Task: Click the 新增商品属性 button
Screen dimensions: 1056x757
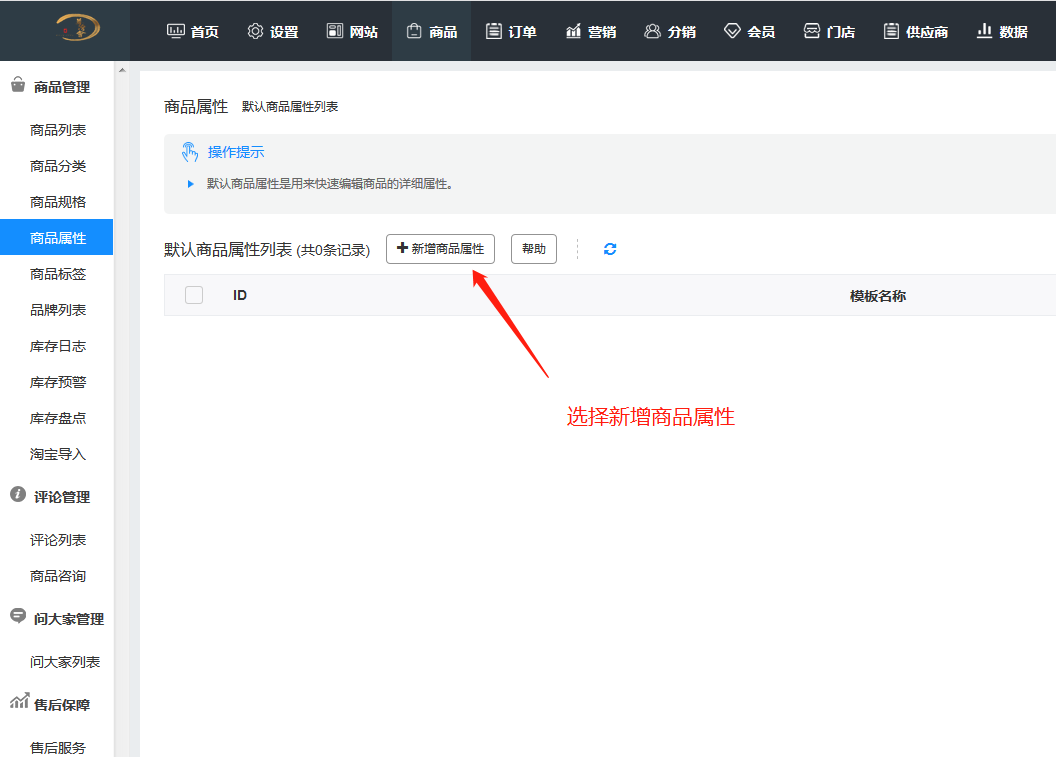Action: pos(440,249)
